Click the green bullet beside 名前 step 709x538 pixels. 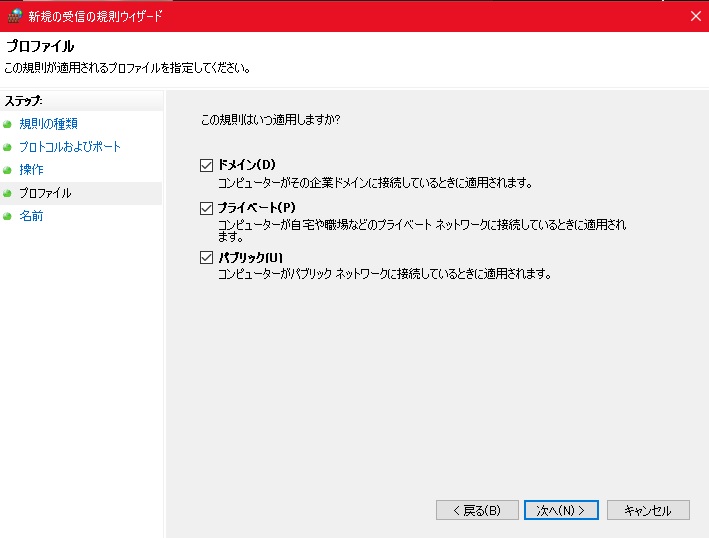[x=8, y=216]
